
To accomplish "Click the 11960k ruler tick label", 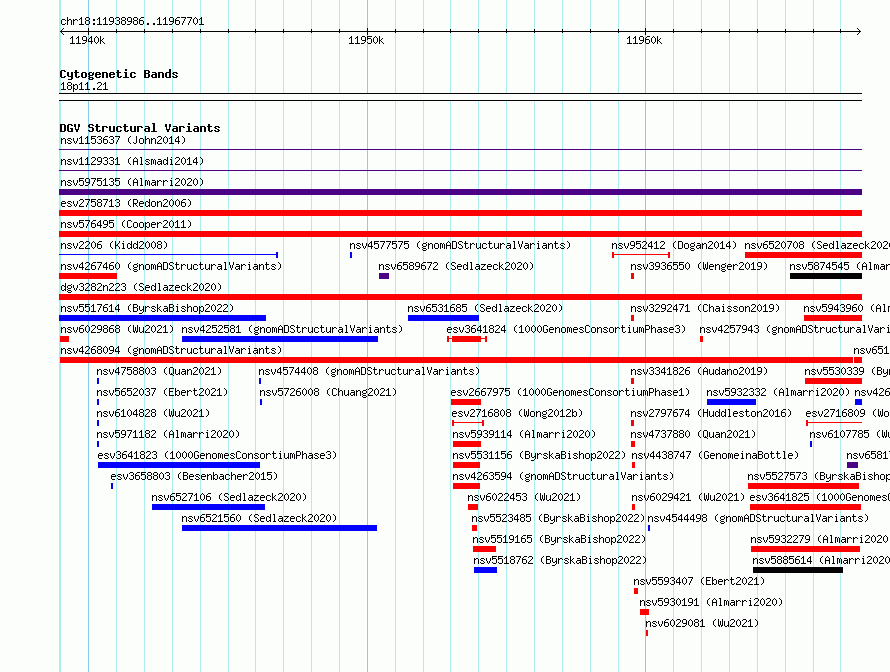I will pyautogui.click(x=644, y=40).
